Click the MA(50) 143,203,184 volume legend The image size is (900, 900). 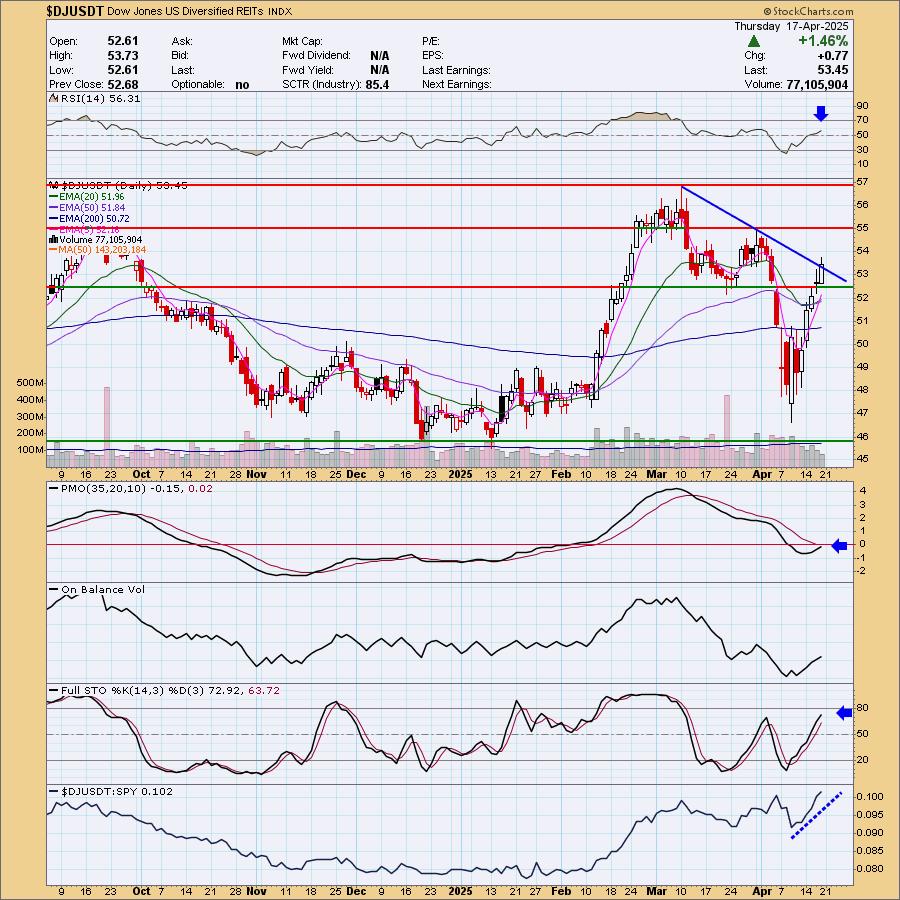[x=98, y=250]
